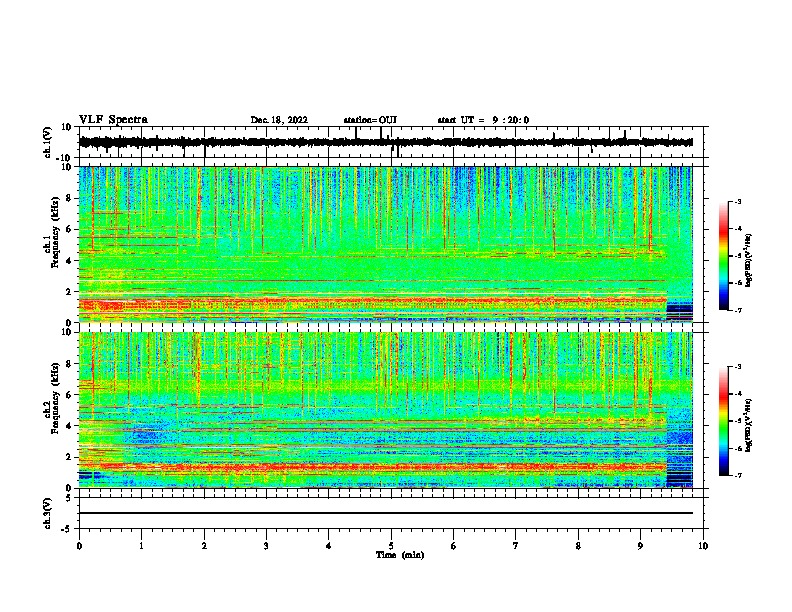The width and height of the screenshot is (792, 612).
Task: Click the "ch.1(V)" waveform axis label
Action: [x=48, y=142]
